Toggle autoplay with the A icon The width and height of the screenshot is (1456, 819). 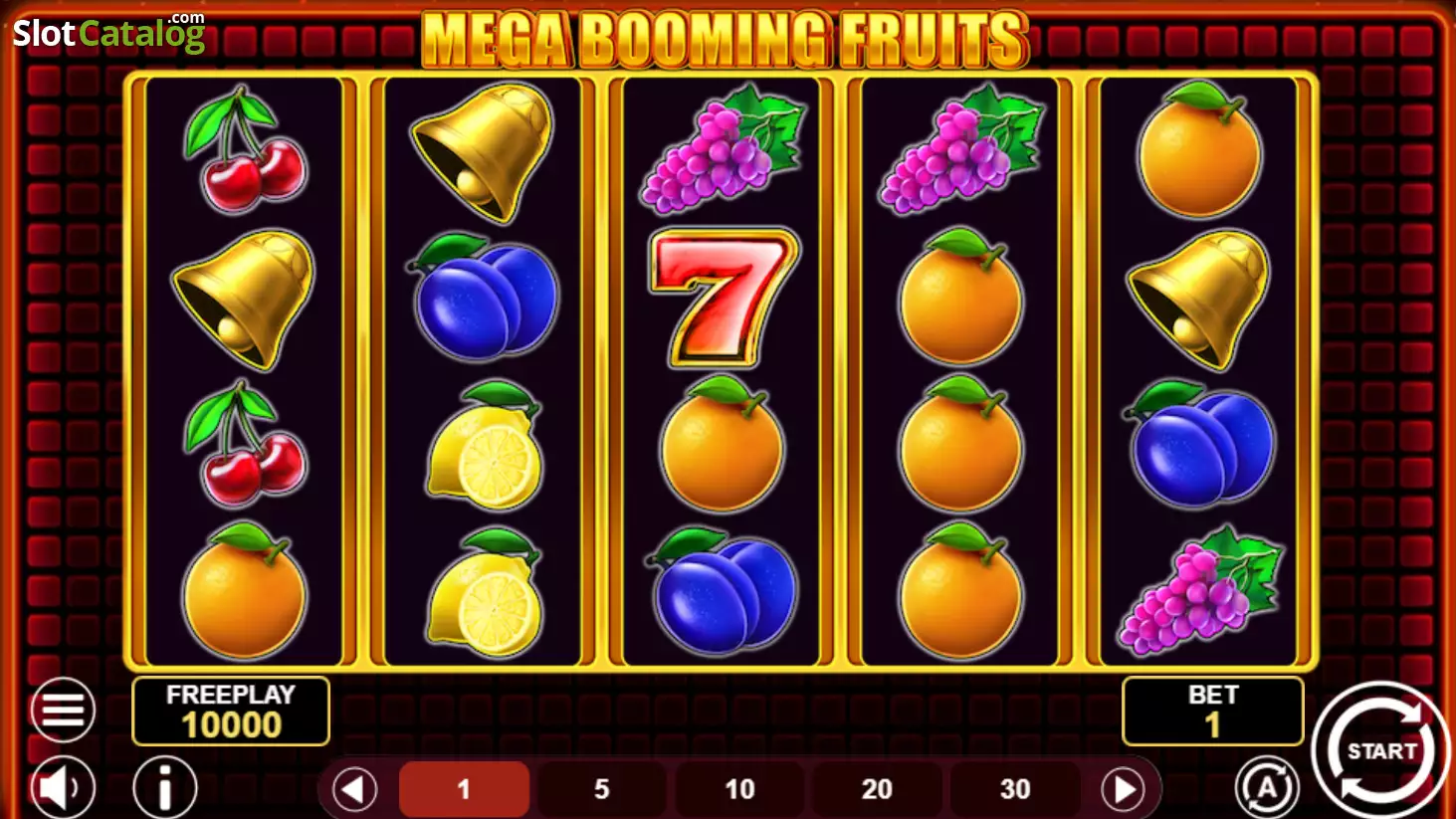pos(1267,788)
